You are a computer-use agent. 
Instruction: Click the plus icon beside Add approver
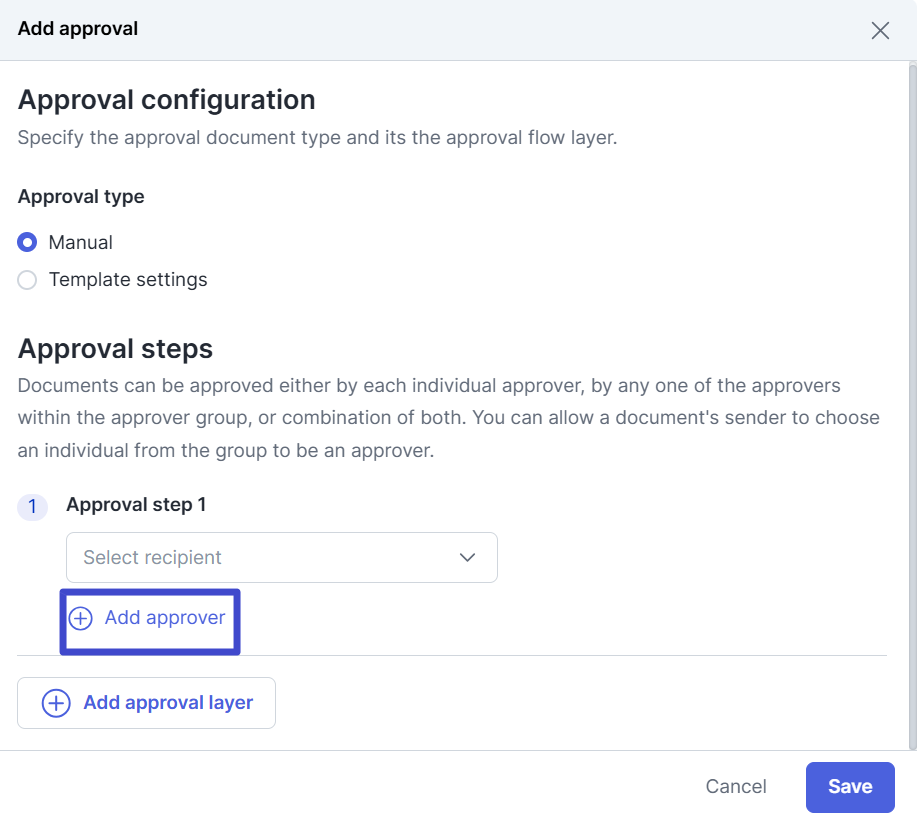tap(81, 618)
